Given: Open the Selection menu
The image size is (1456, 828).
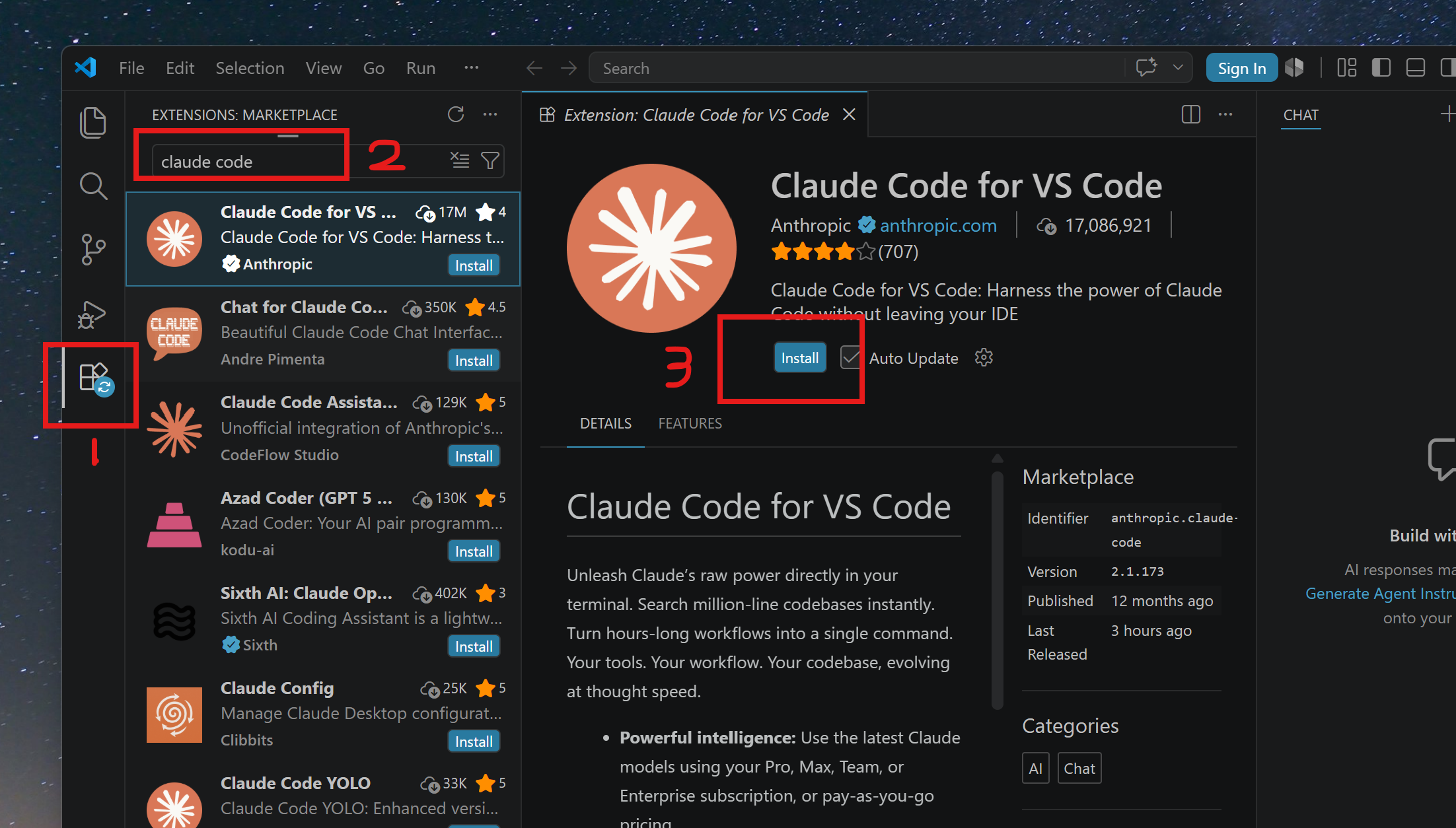Looking at the screenshot, I should [250, 68].
